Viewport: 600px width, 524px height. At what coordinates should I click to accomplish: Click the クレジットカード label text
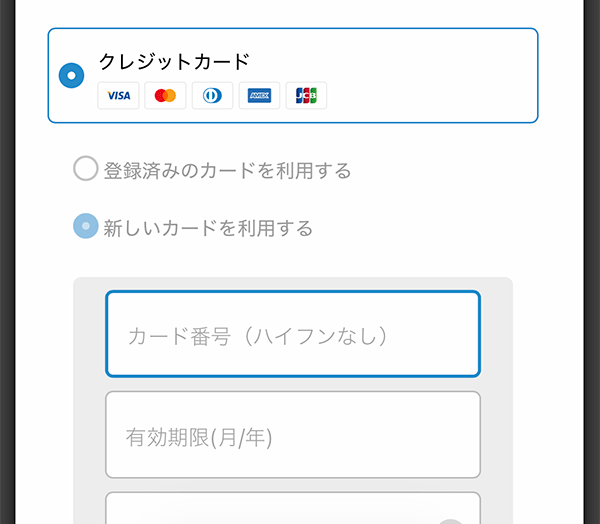click(x=173, y=61)
